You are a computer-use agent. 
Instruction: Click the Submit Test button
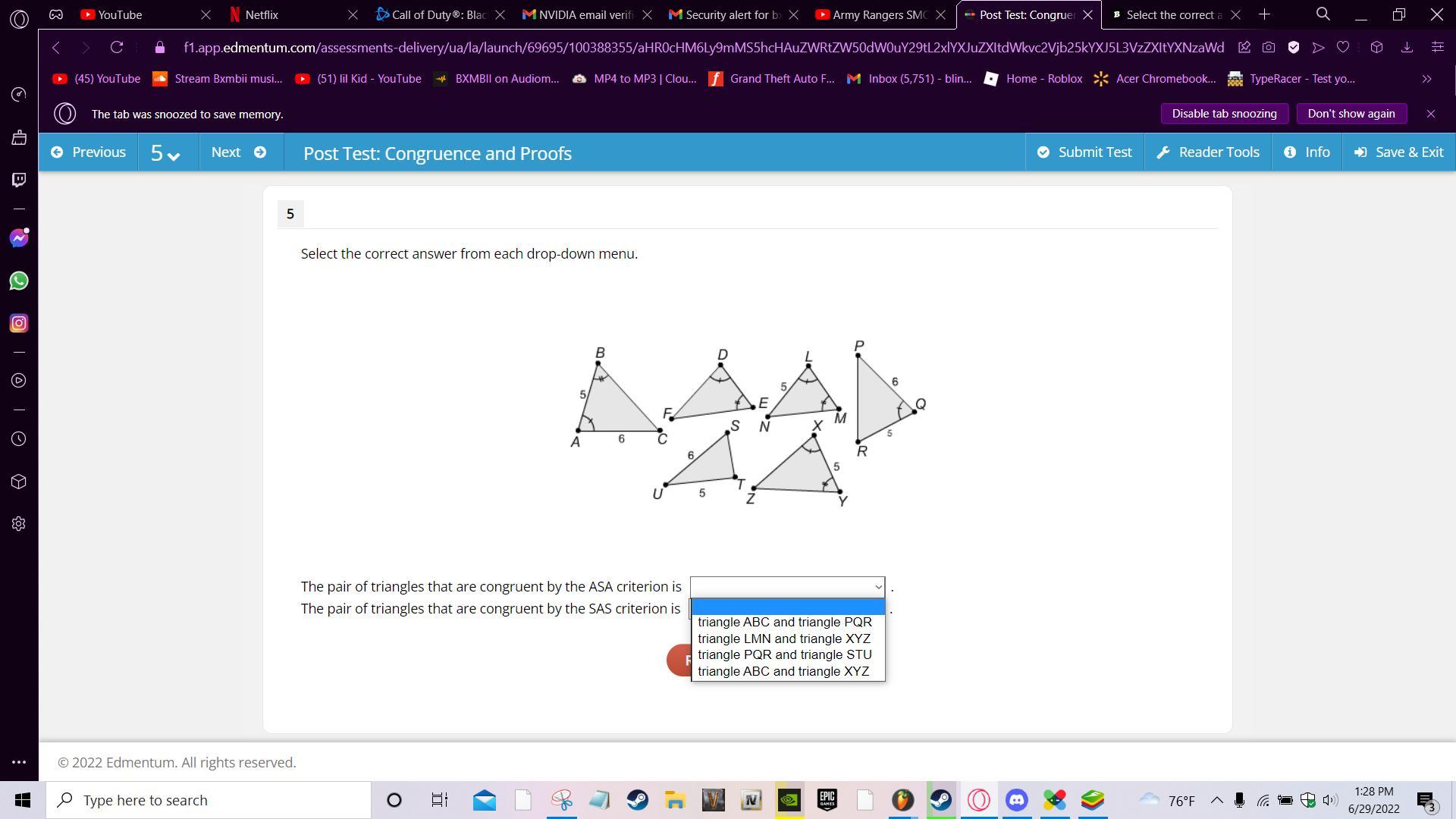(1084, 152)
